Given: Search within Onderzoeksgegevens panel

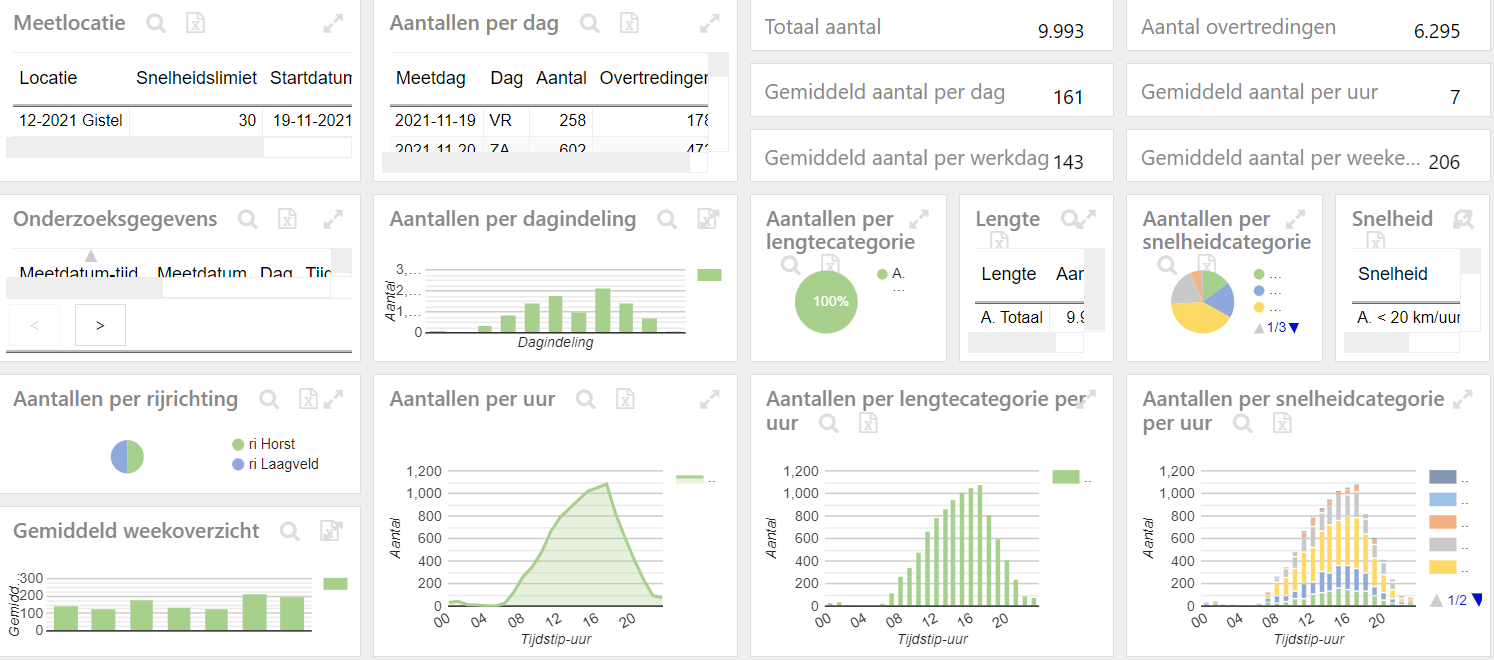Looking at the screenshot, I should 248,219.
